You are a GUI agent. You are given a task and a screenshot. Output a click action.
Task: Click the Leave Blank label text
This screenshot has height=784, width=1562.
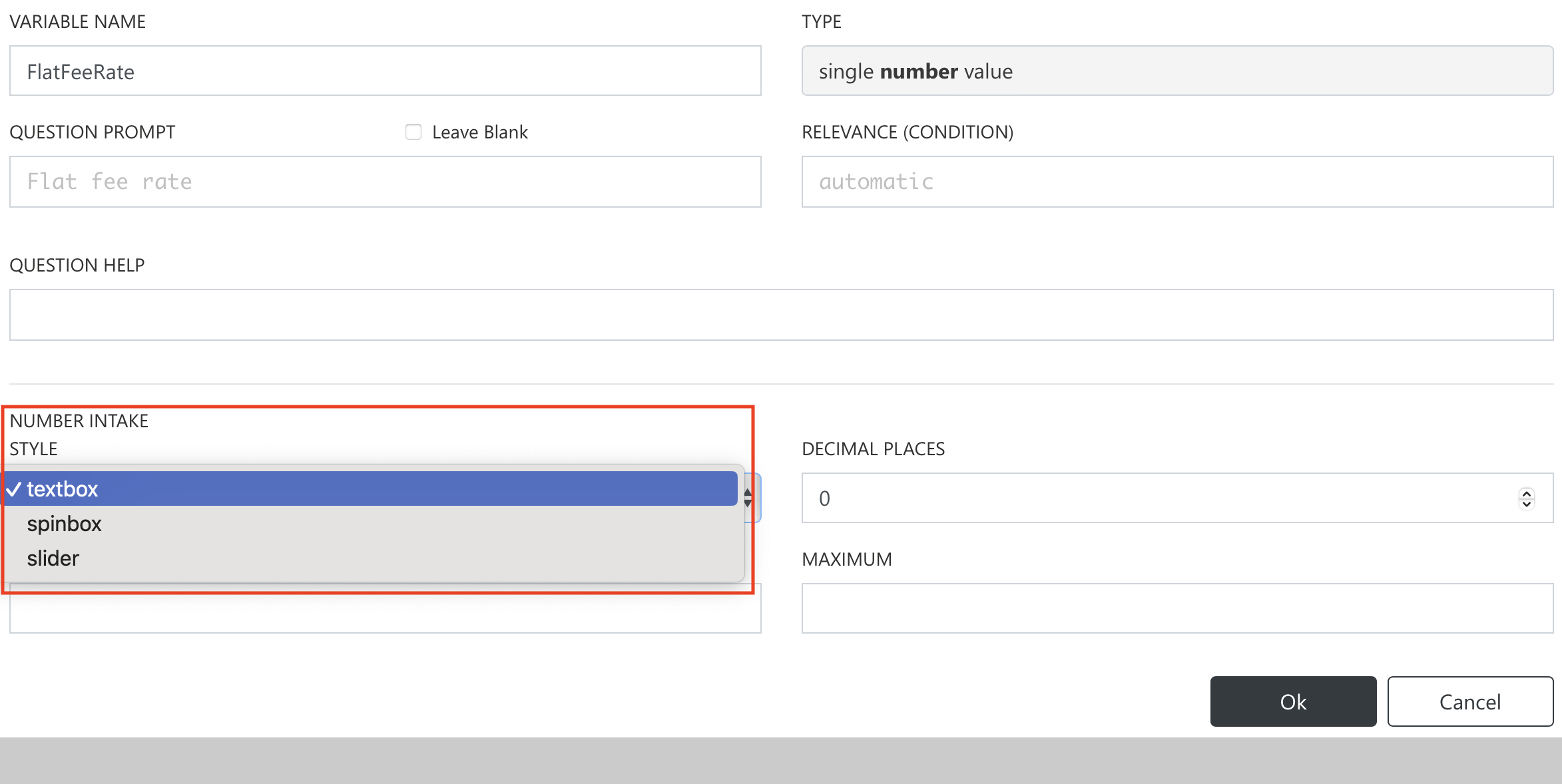click(x=479, y=132)
